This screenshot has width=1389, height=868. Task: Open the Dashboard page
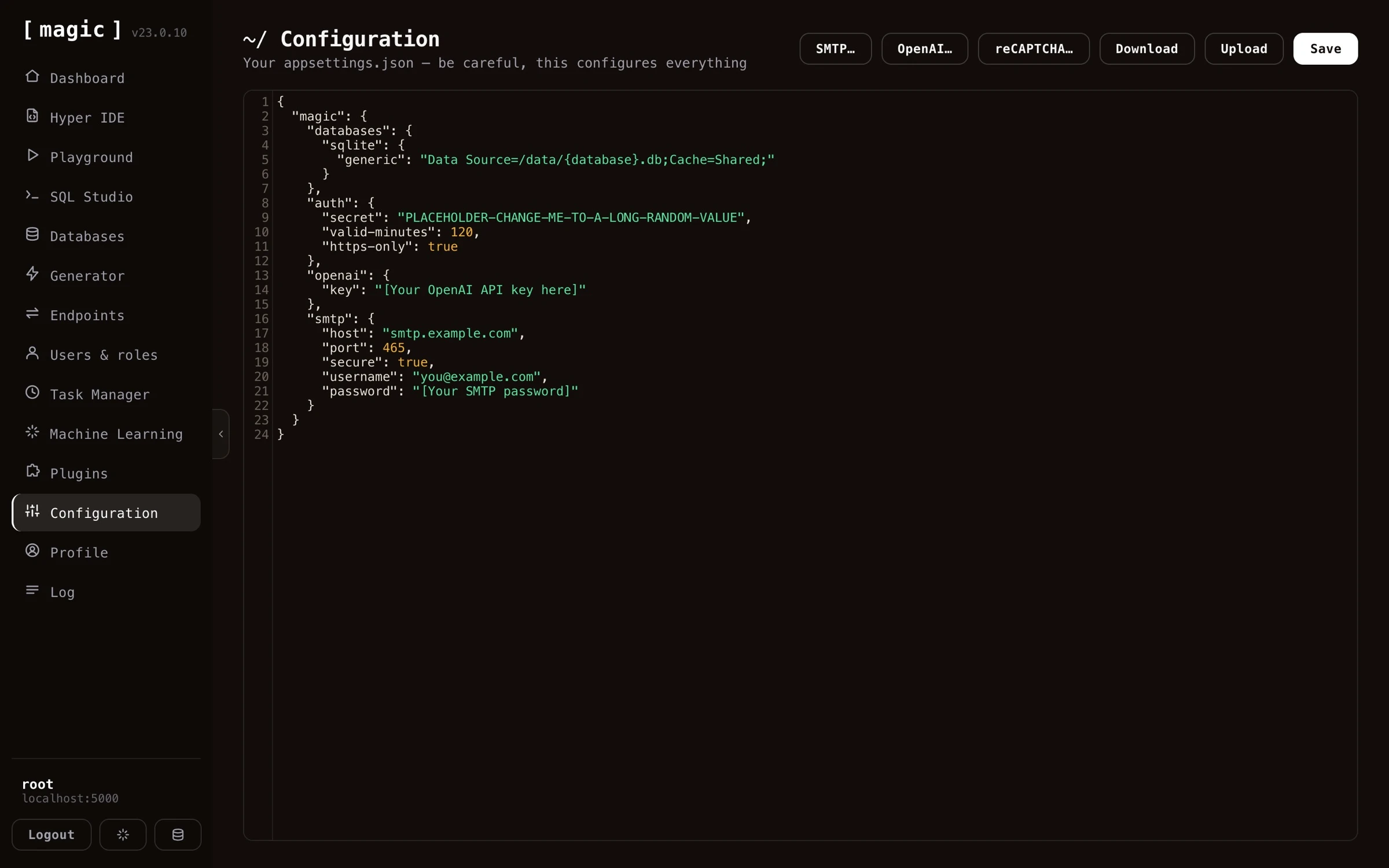[106, 78]
